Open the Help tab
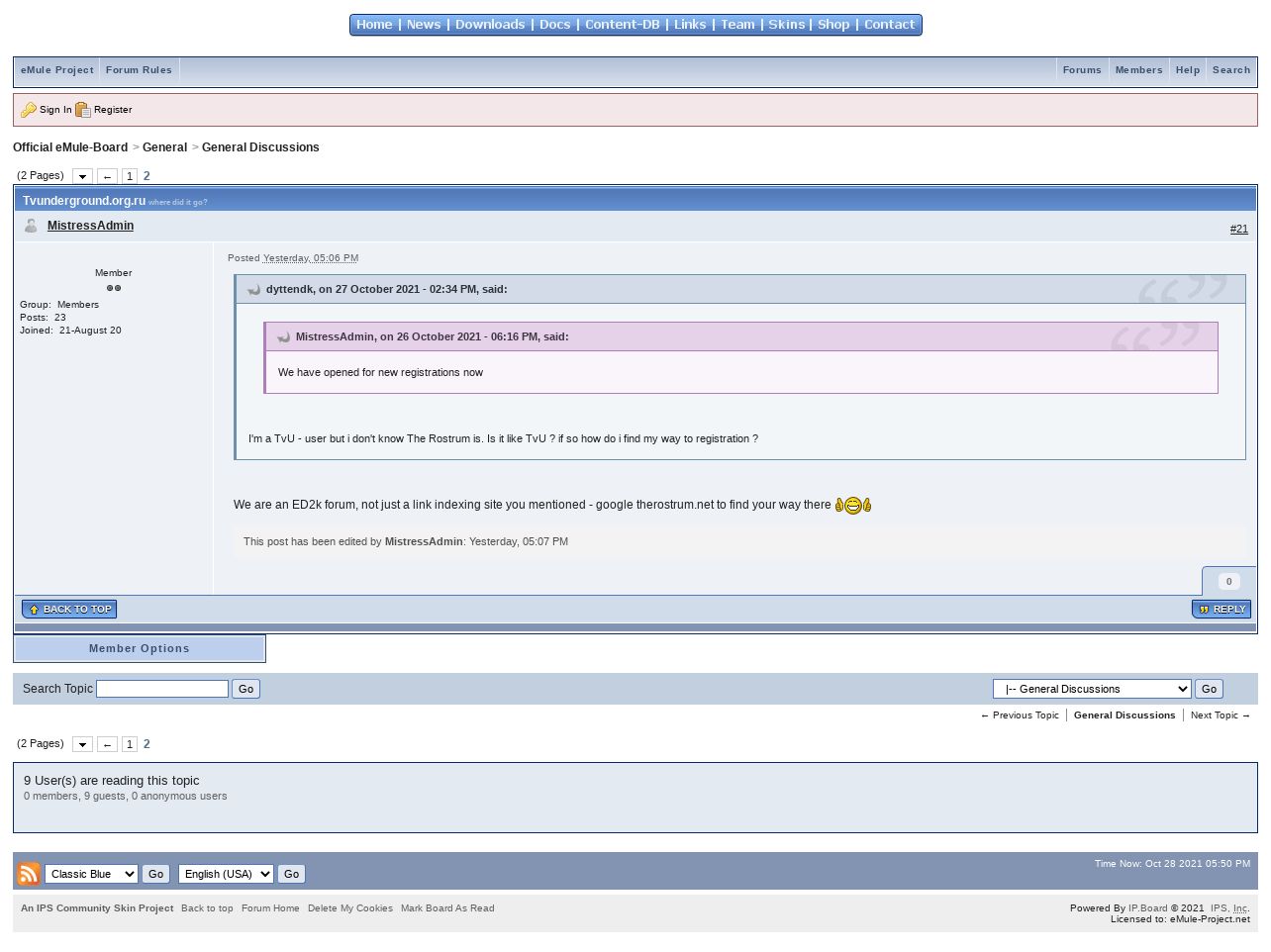This screenshot has width=1271, height=952. click(x=1188, y=70)
